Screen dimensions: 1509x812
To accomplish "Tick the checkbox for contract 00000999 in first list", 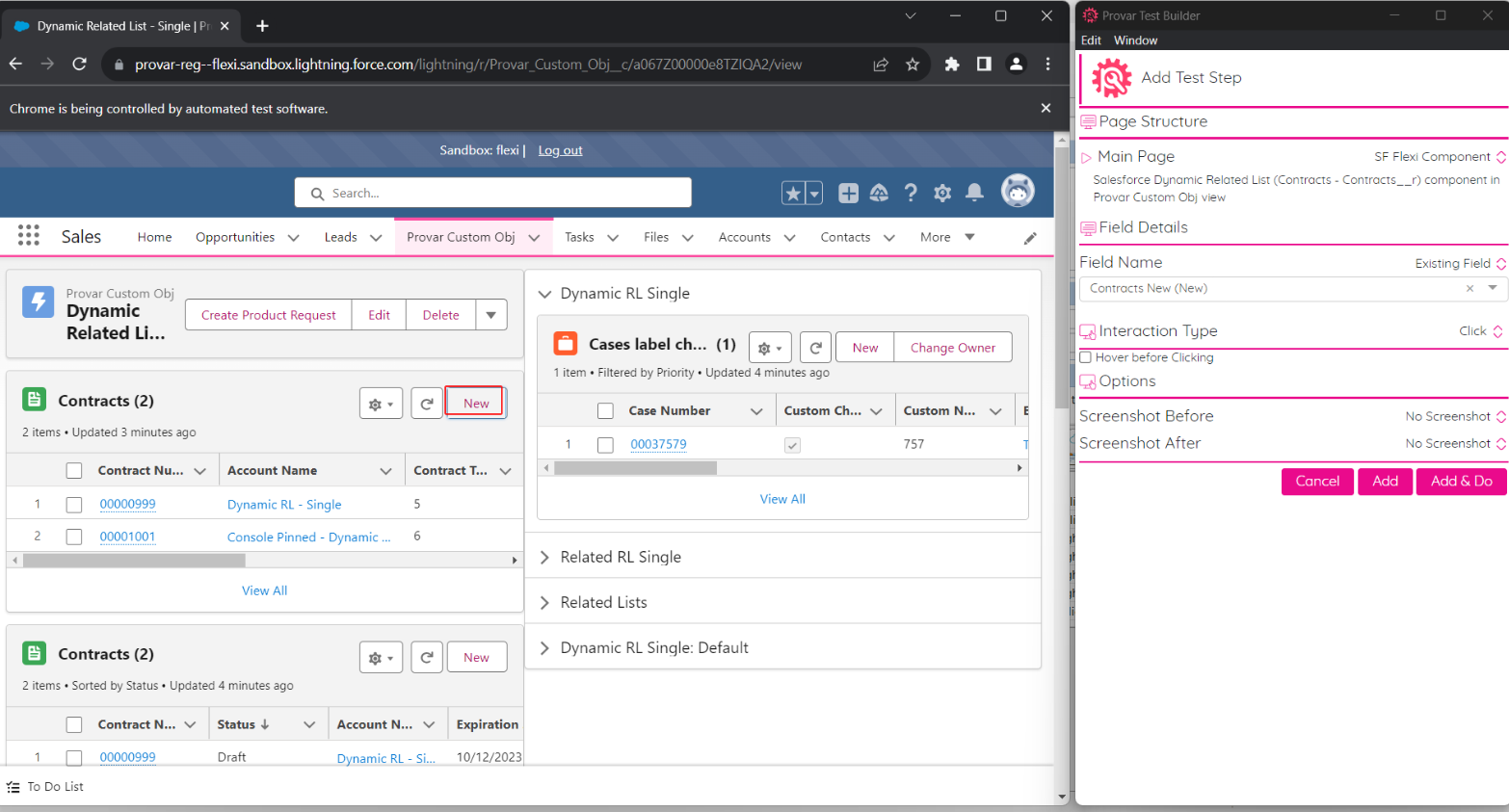I will pos(74,505).
